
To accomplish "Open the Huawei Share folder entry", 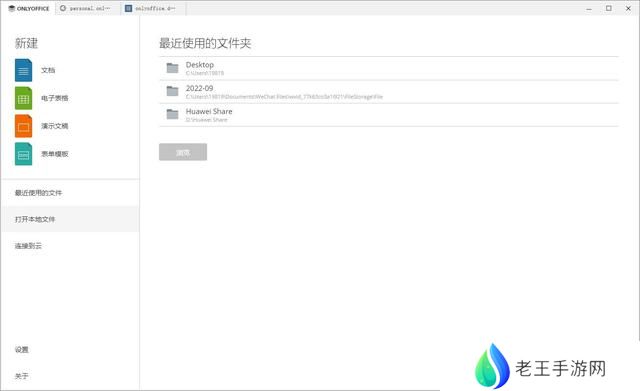I will [389, 115].
